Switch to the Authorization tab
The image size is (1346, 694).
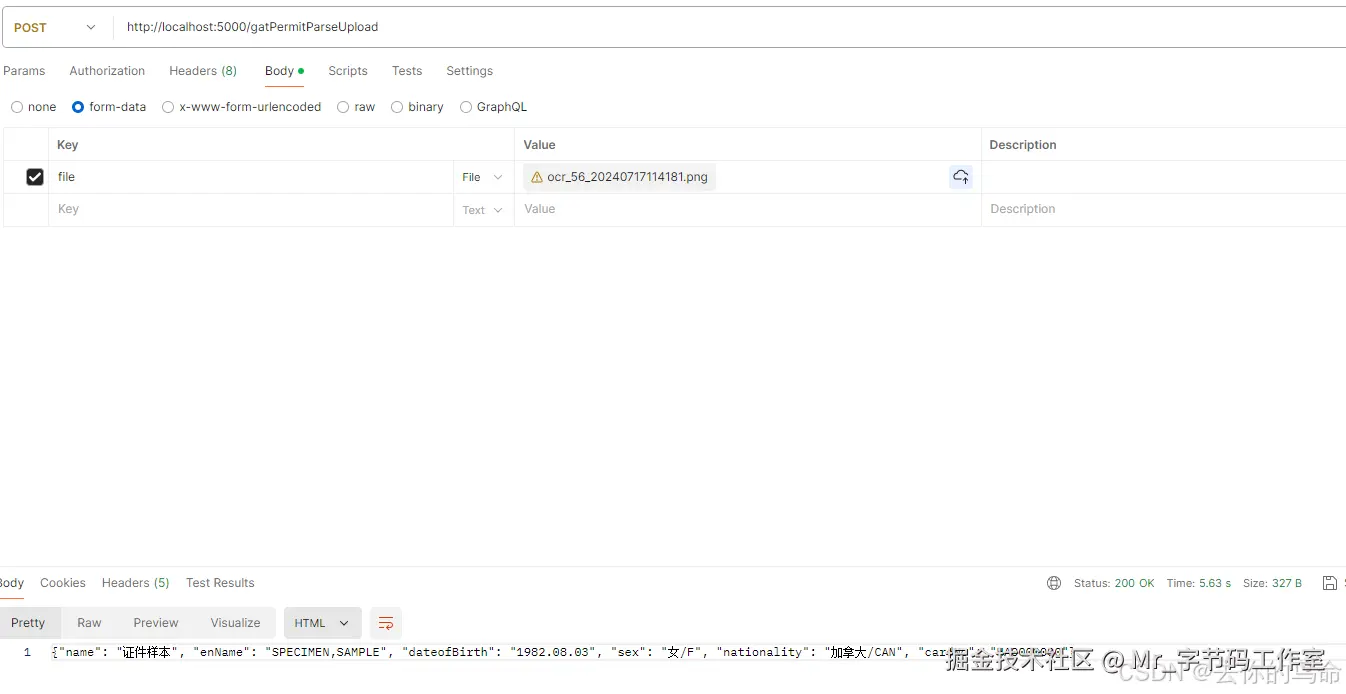click(107, 71)
